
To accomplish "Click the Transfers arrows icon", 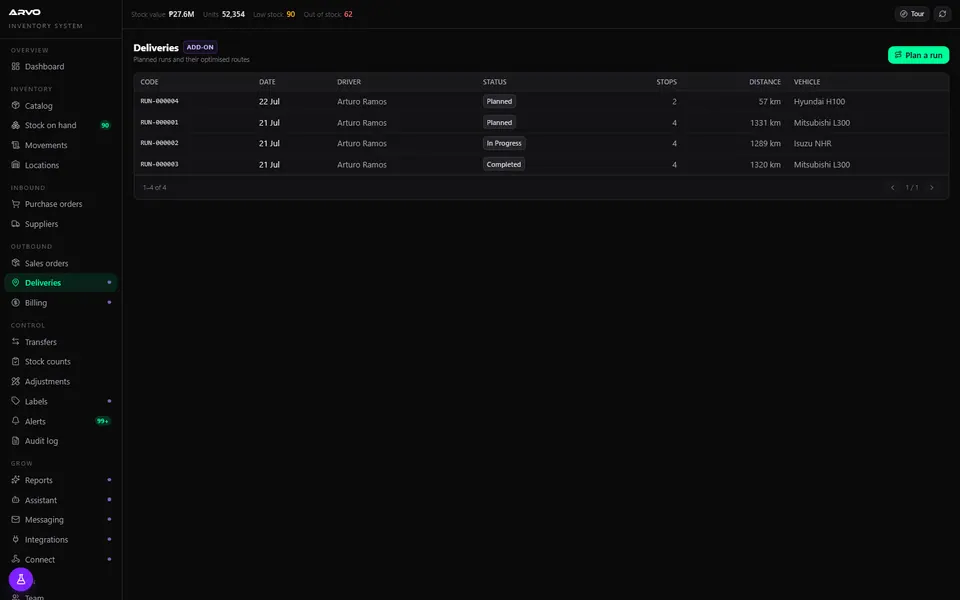I will pos(16,342).
